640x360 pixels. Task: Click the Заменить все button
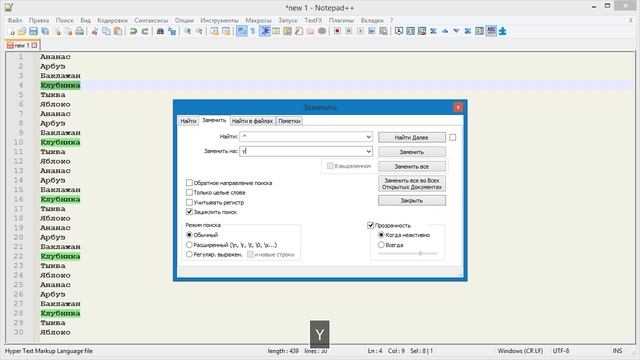tap(411, 167)
